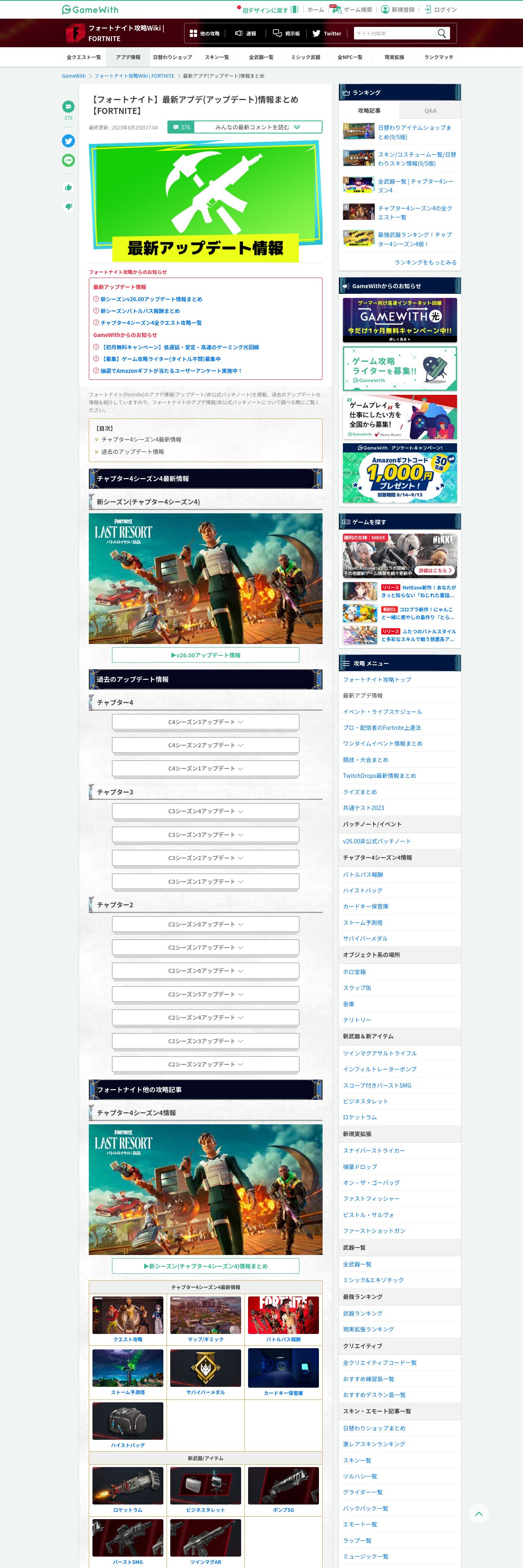Open the 全武器一覧 tab

tap(261, 57)
